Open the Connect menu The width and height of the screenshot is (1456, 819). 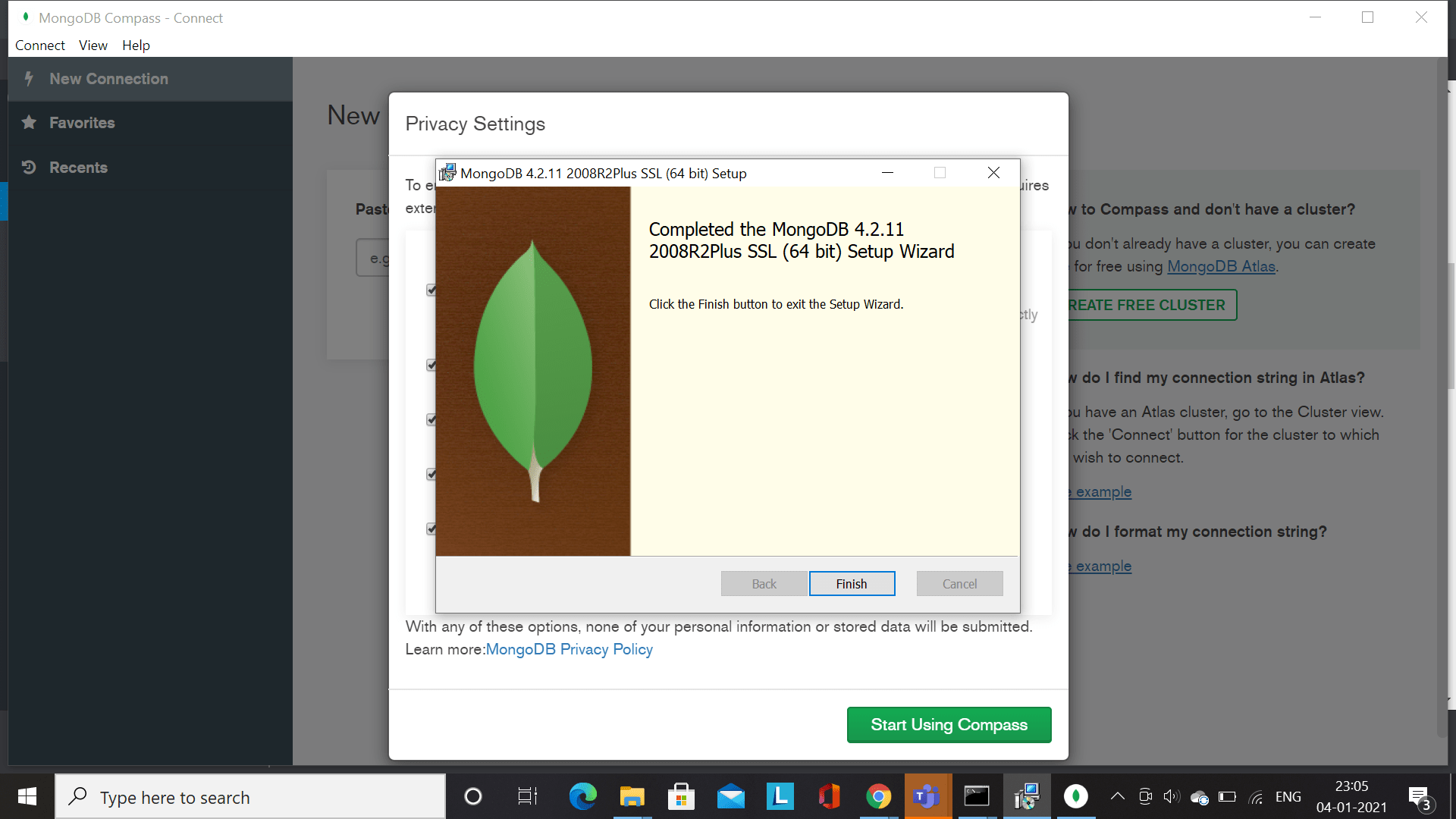coord(39,45)
